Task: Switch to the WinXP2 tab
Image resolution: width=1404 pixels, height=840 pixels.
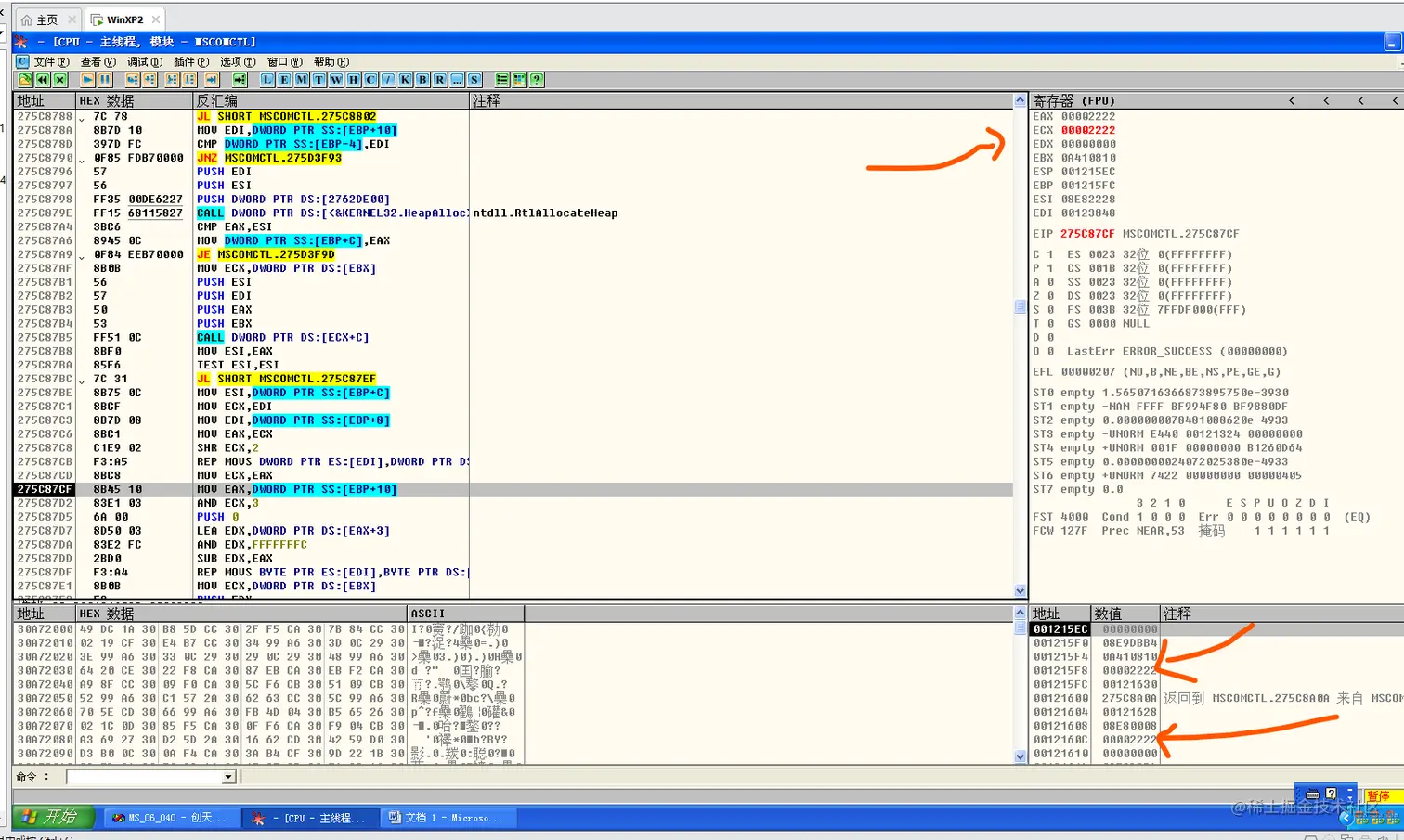Action: point(124,19)
